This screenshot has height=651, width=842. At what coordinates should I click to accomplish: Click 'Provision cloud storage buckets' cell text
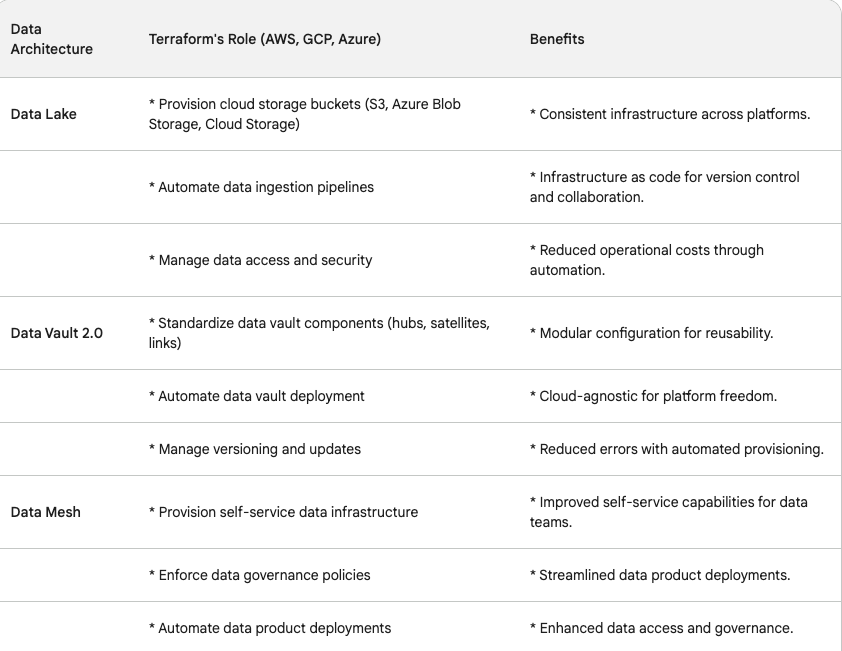click(x=304, y=114)
